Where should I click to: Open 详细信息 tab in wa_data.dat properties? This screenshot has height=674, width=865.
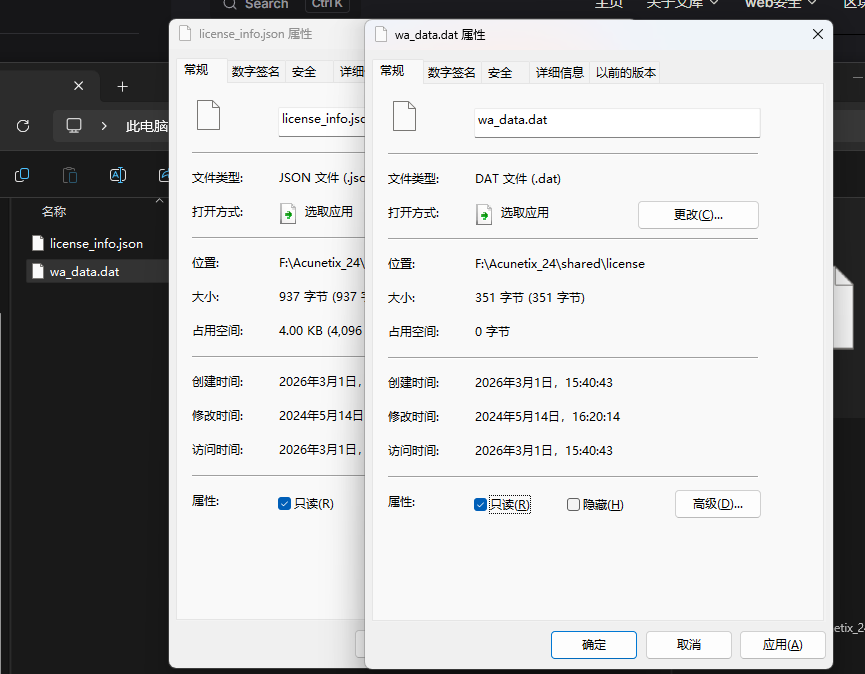click(559, 73)
